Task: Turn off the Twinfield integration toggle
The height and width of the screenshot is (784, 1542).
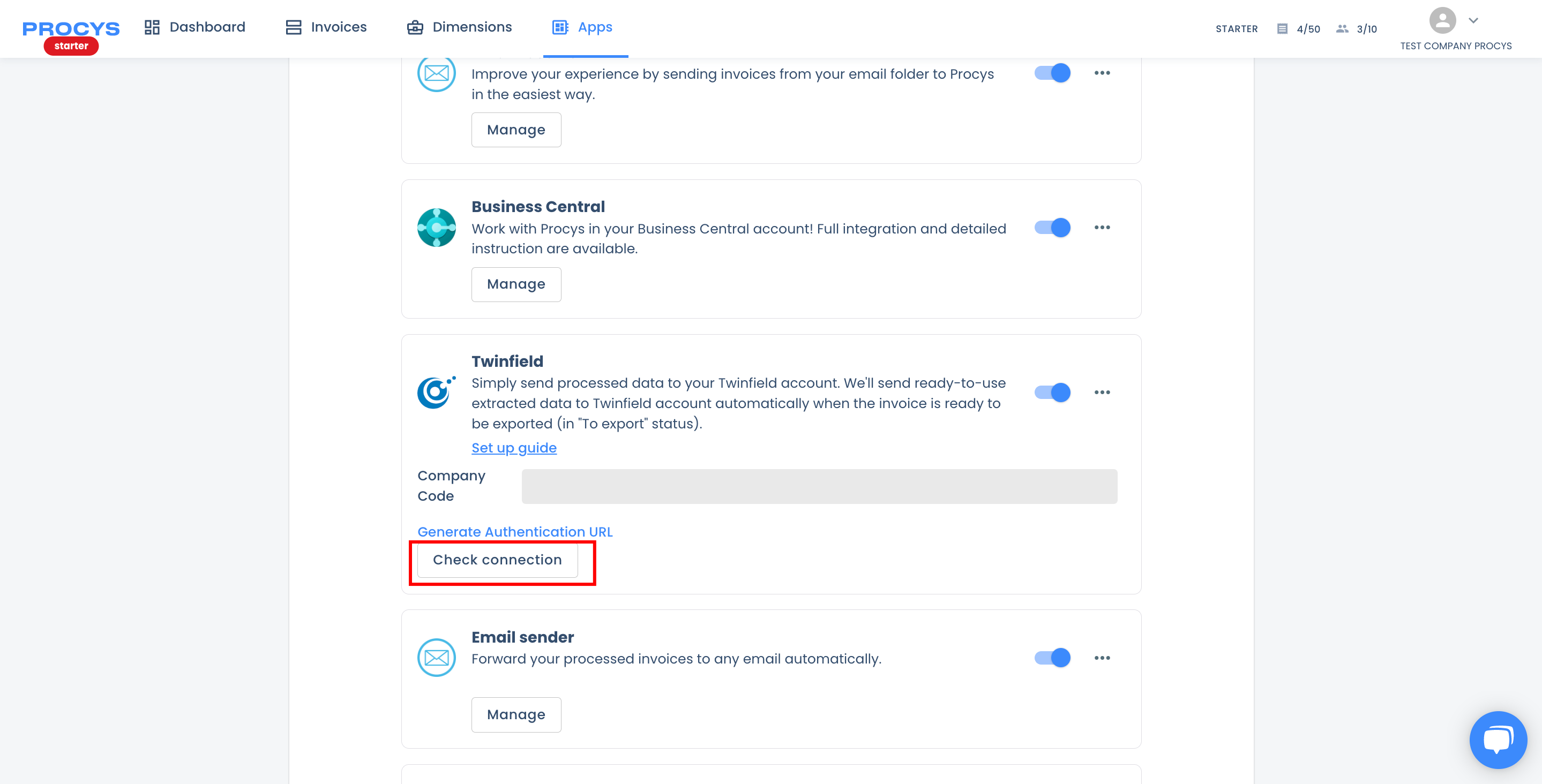Action: coord(1053,393)
